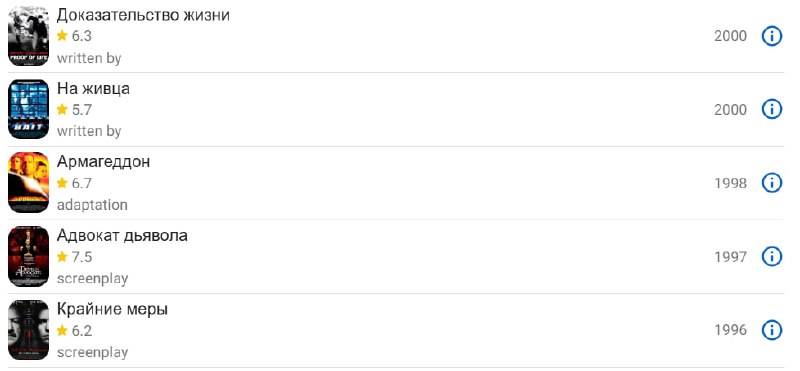Select the year 1998 label
Viewport: 800px width, 371px height.
click(730, 183)
